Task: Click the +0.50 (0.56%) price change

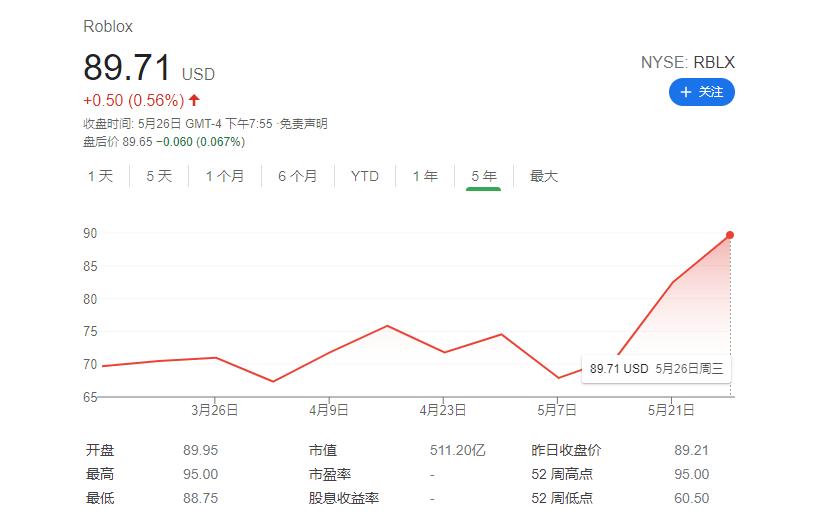Action: click(x=134, y=100)
